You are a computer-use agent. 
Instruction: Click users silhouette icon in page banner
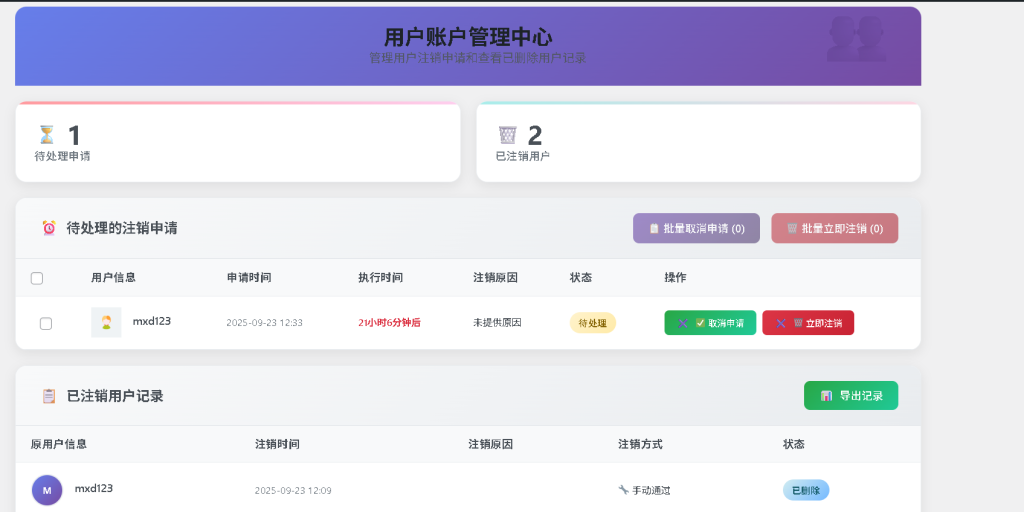[856, 40]
